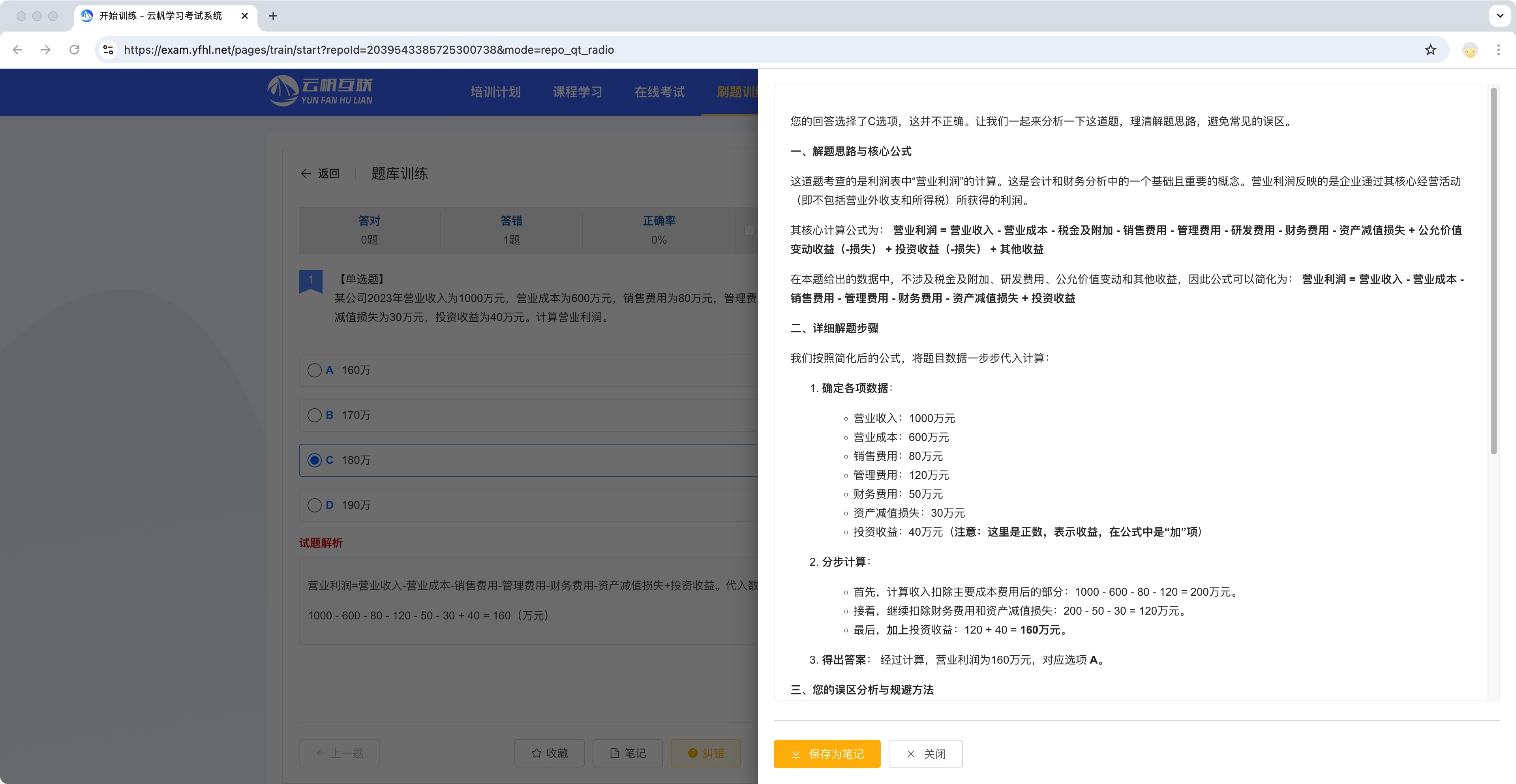1516x784 pixels.
Task: Click the profile avatar in the browser toolbar
Action: tap(1469, 50)
